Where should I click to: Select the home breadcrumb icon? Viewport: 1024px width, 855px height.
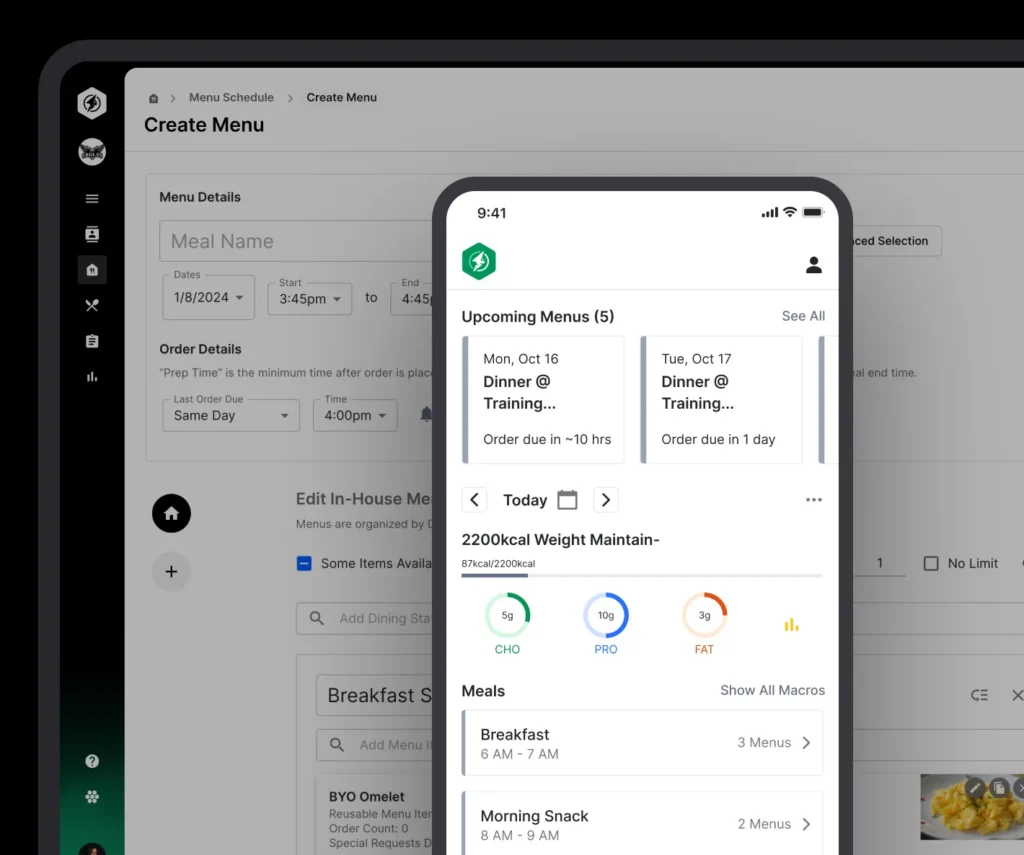point(153,97)
